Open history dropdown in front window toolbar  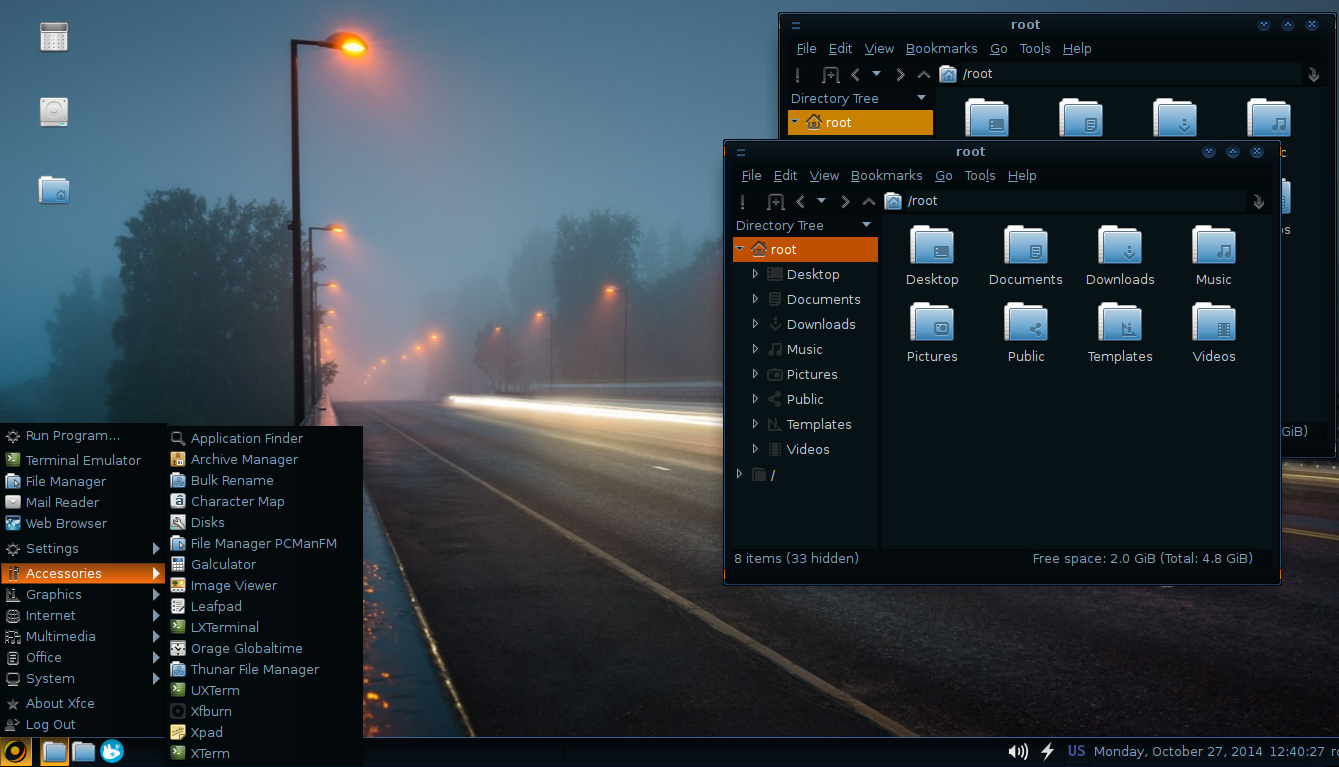click(x=822, y=201)
